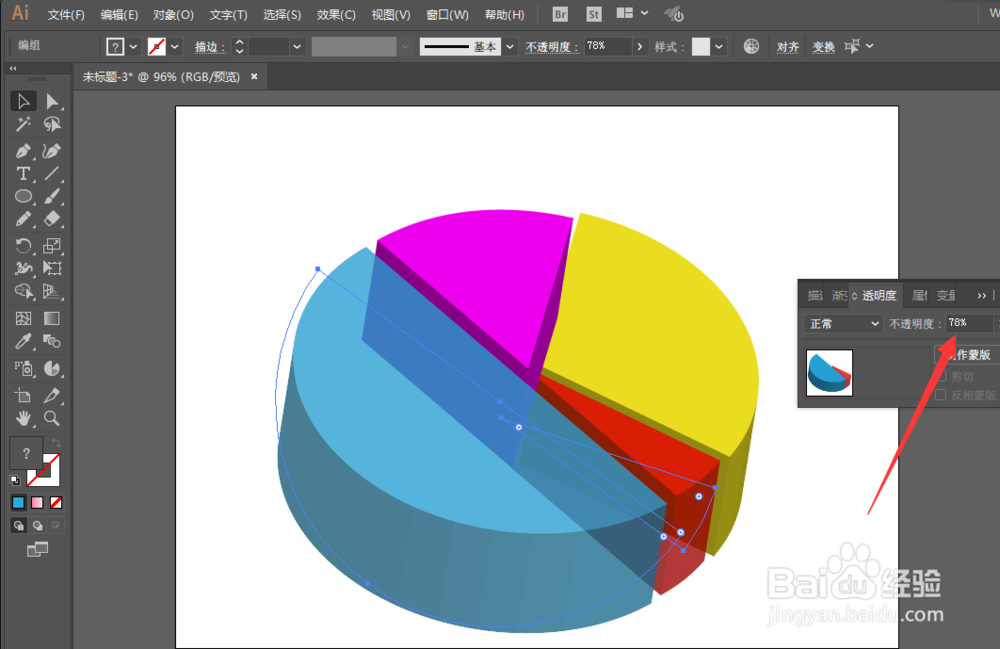The height and width of the screenshot is (649, 1000).
Task: Select the Pie Graph tool
Action: coord(52,368)
